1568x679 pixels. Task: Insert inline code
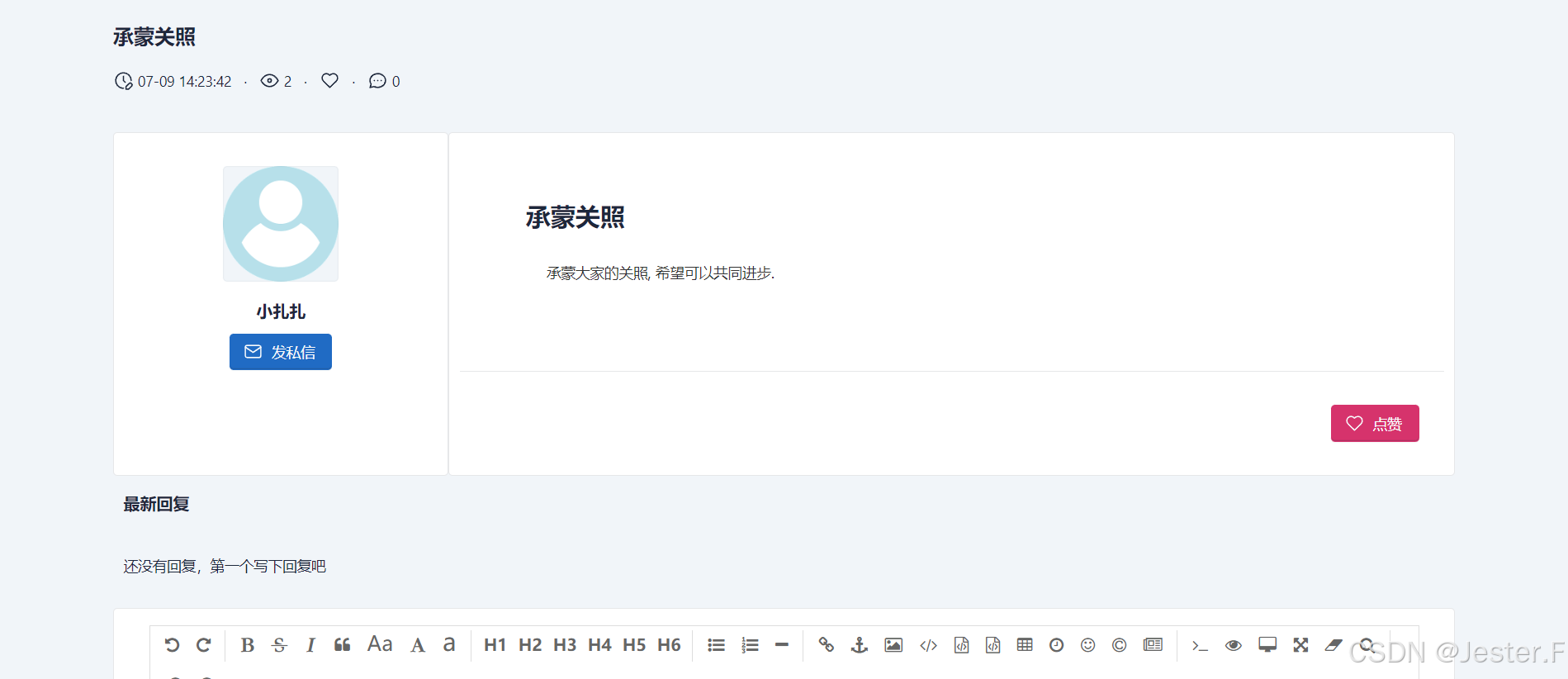[929, 645]
